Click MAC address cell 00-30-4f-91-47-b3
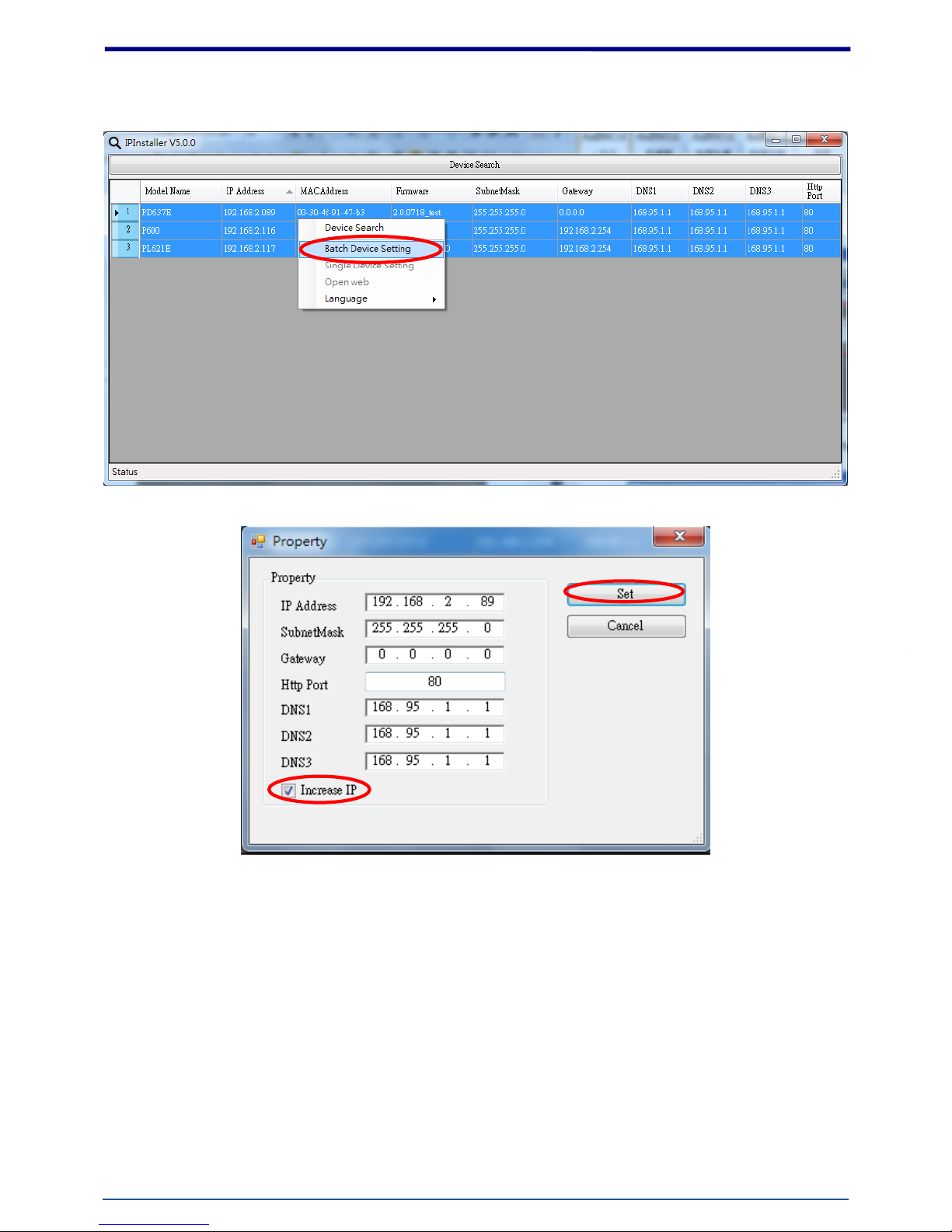The image size is (952, 1232). pyautogui.click(x=343, y=212)
